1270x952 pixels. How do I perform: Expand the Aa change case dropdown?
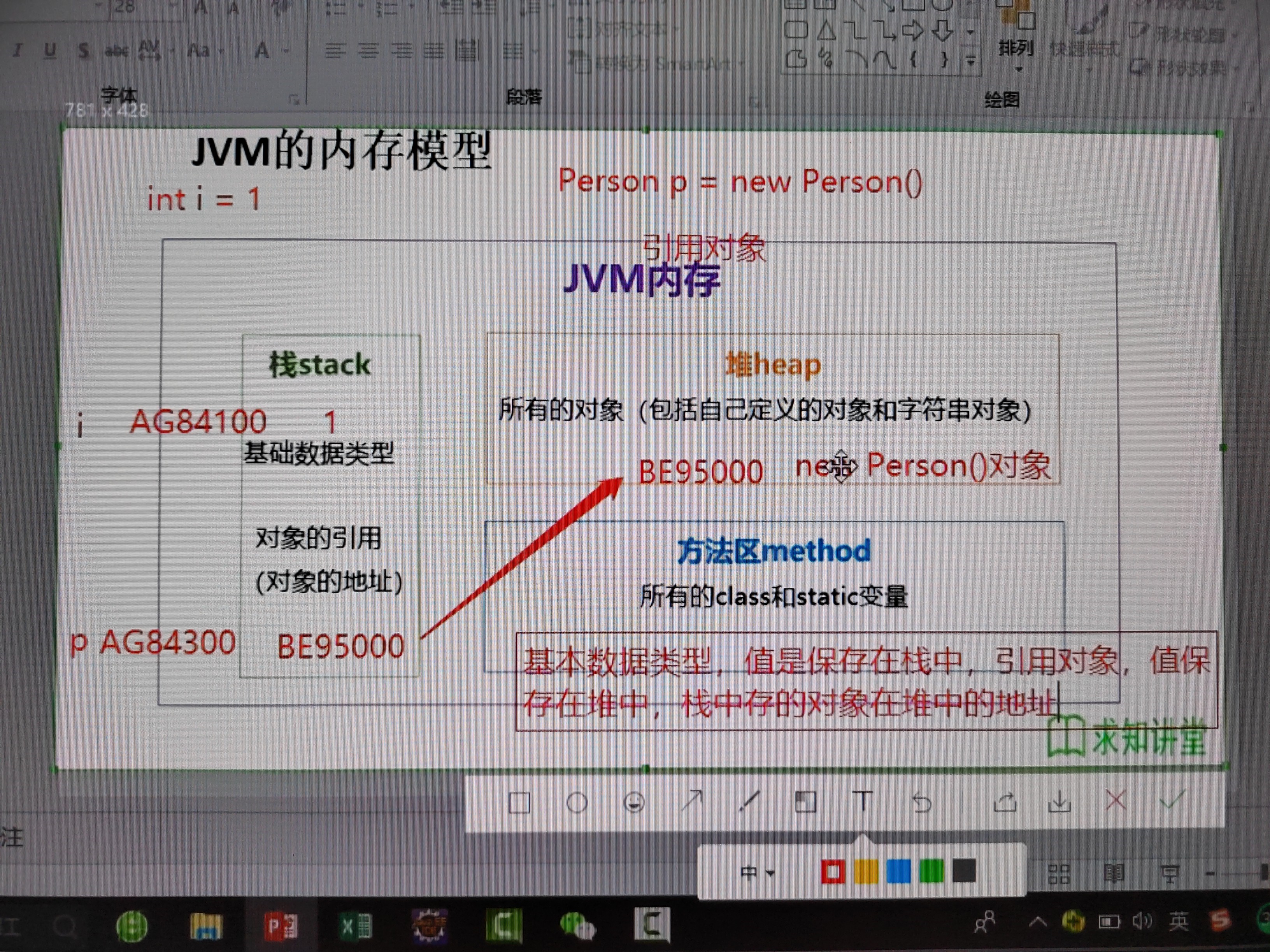[203, 51]
